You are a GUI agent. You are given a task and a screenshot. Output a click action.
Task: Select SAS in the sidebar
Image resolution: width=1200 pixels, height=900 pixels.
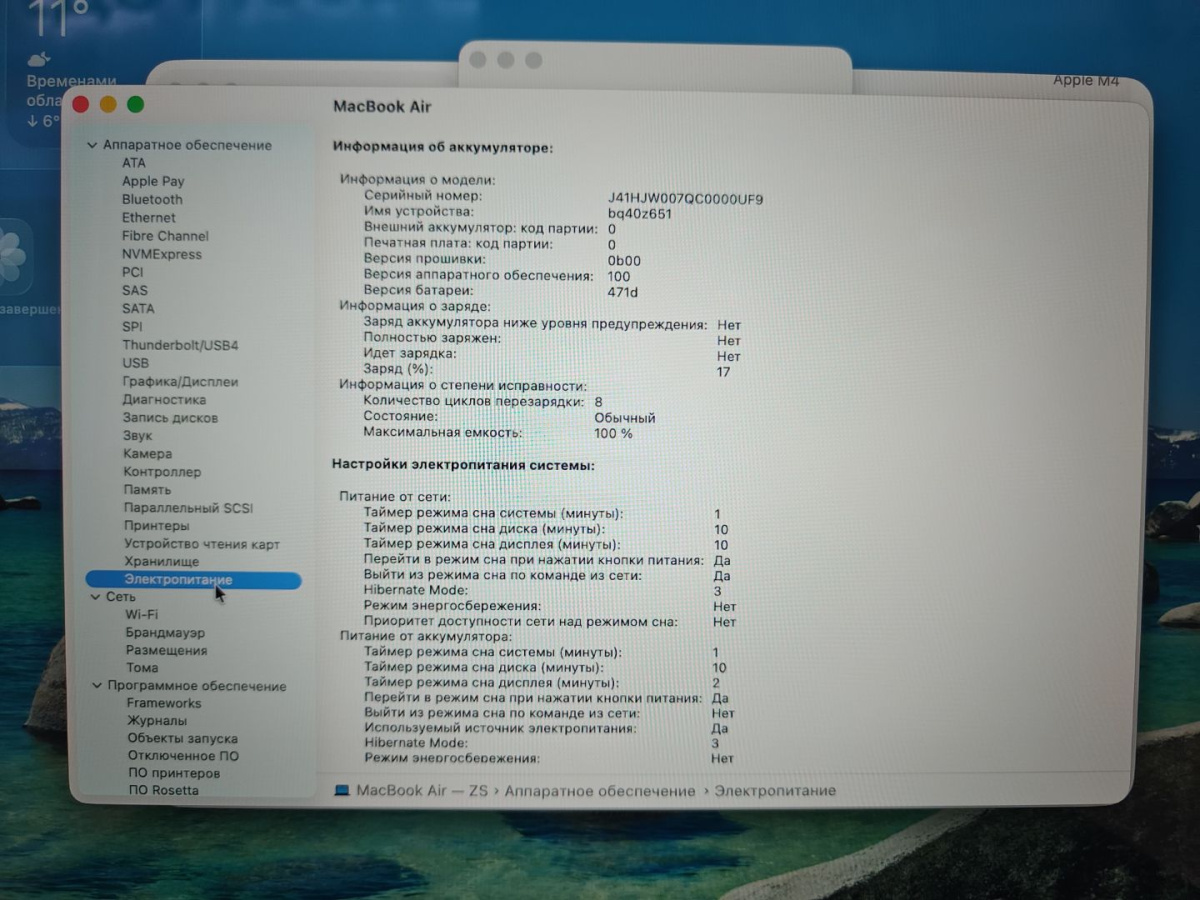(135, 290)
